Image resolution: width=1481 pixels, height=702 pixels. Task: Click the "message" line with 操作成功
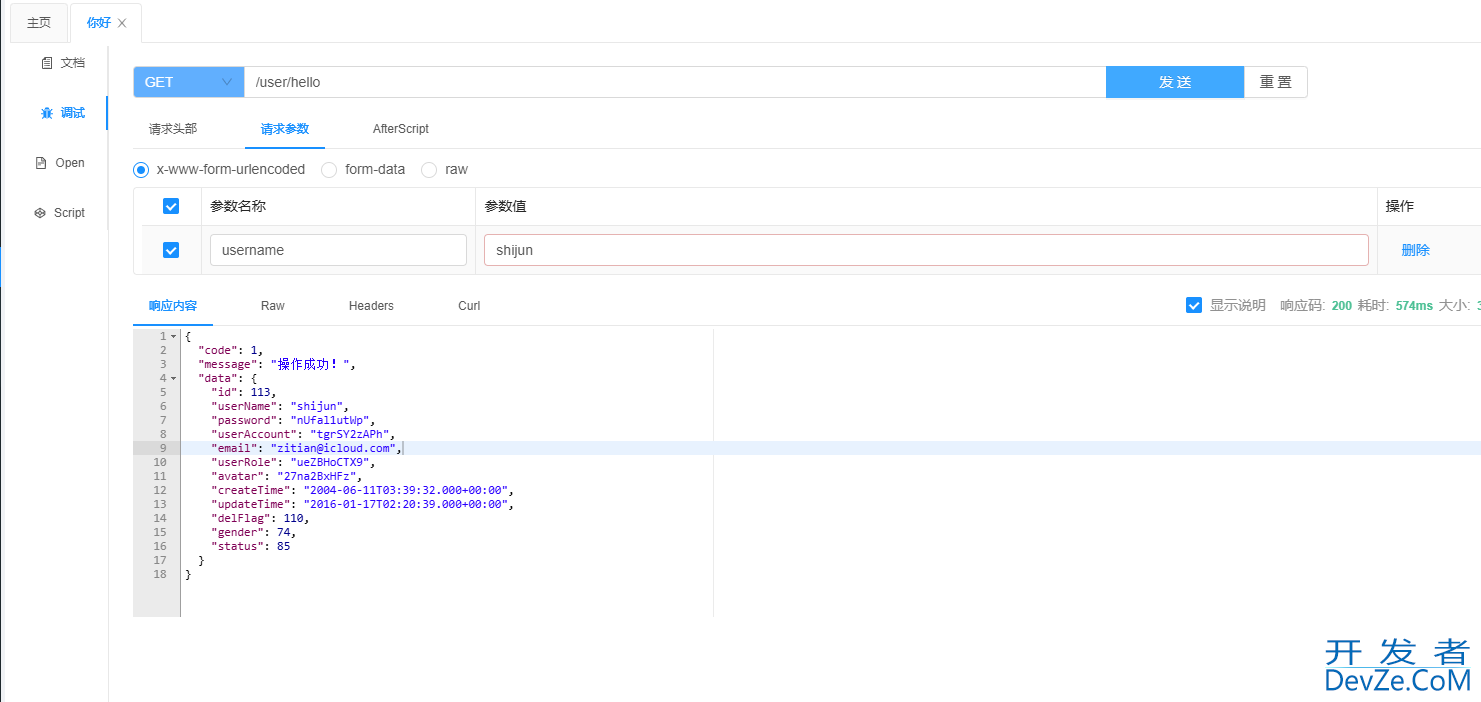[277, 365]
